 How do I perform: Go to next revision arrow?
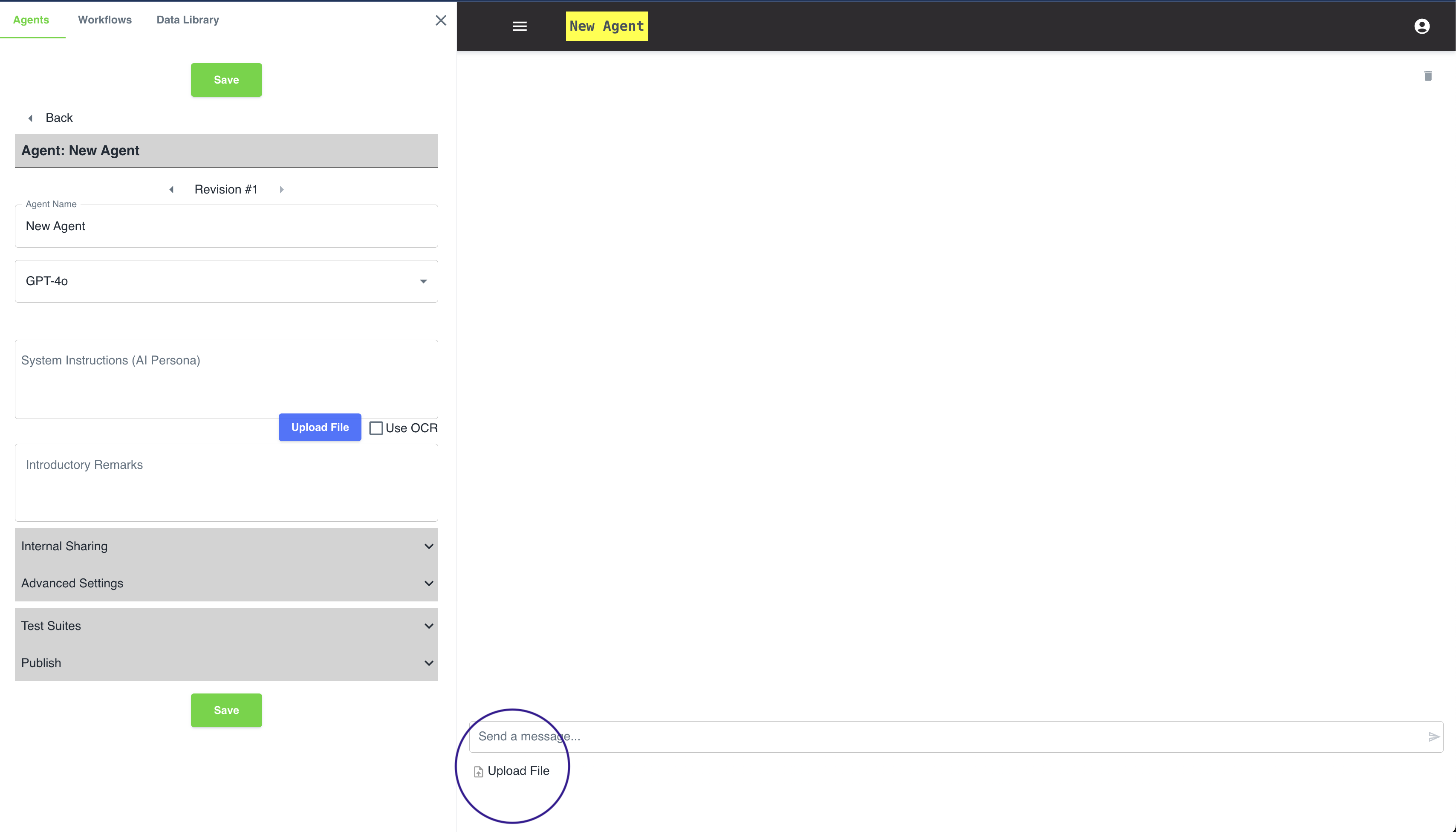click(281, 190)
